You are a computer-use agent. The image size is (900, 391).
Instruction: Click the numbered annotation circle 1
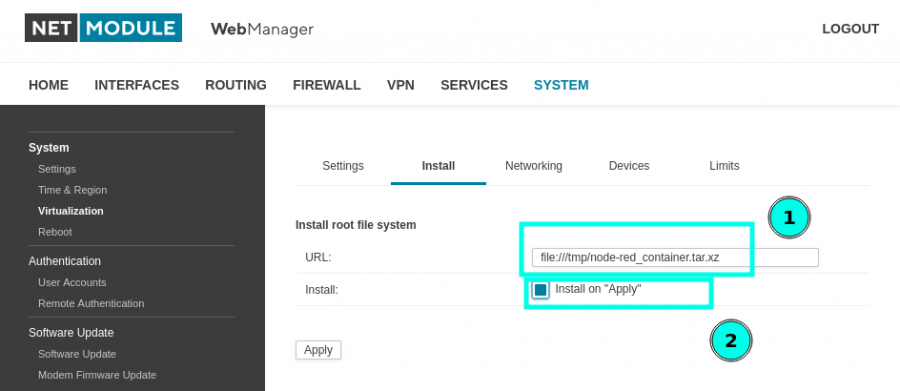pos(789,218)
